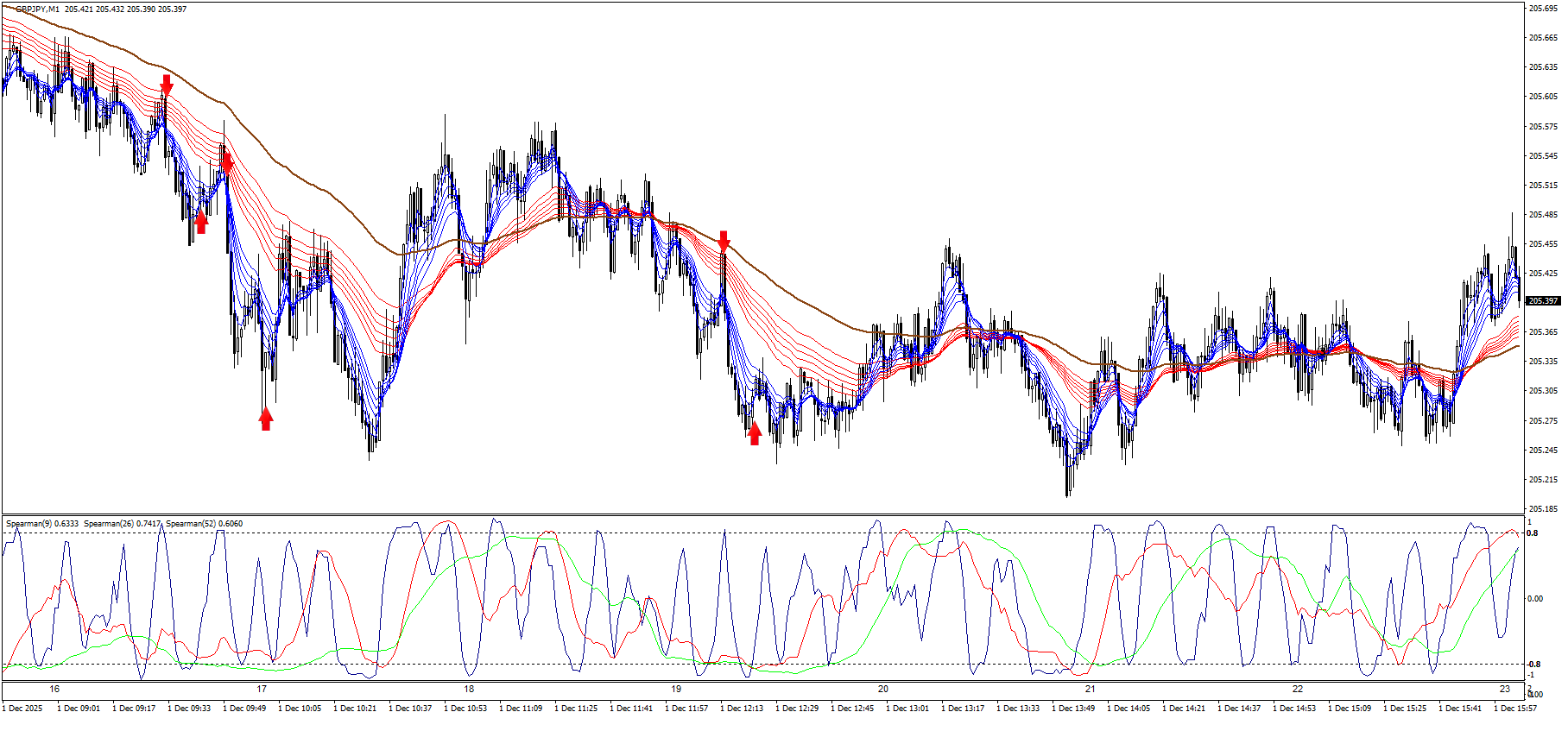
Task: Click the Spearman(9) indicator label
Action: coord(41,524)
